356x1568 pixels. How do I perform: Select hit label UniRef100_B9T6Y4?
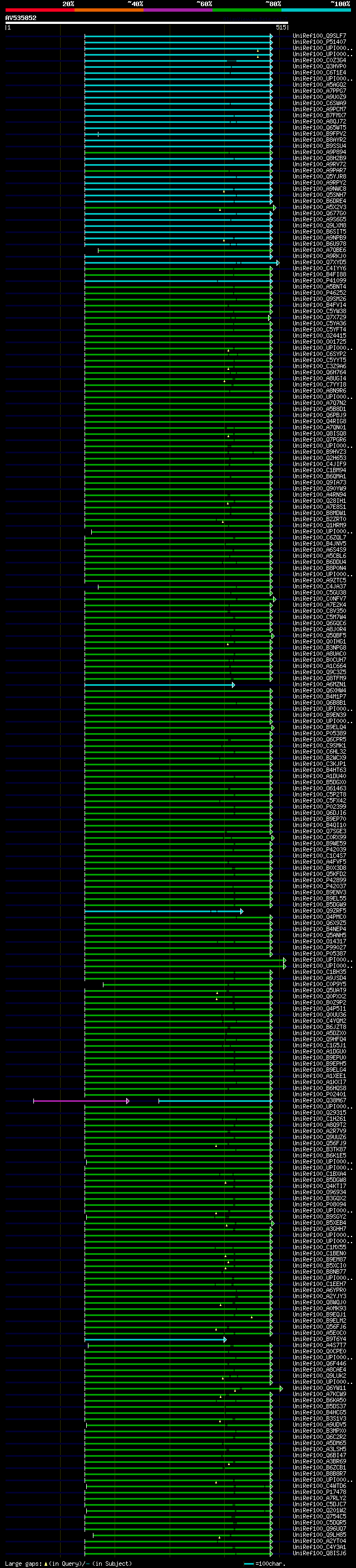pyautogui.click(x=319, y=1339)
